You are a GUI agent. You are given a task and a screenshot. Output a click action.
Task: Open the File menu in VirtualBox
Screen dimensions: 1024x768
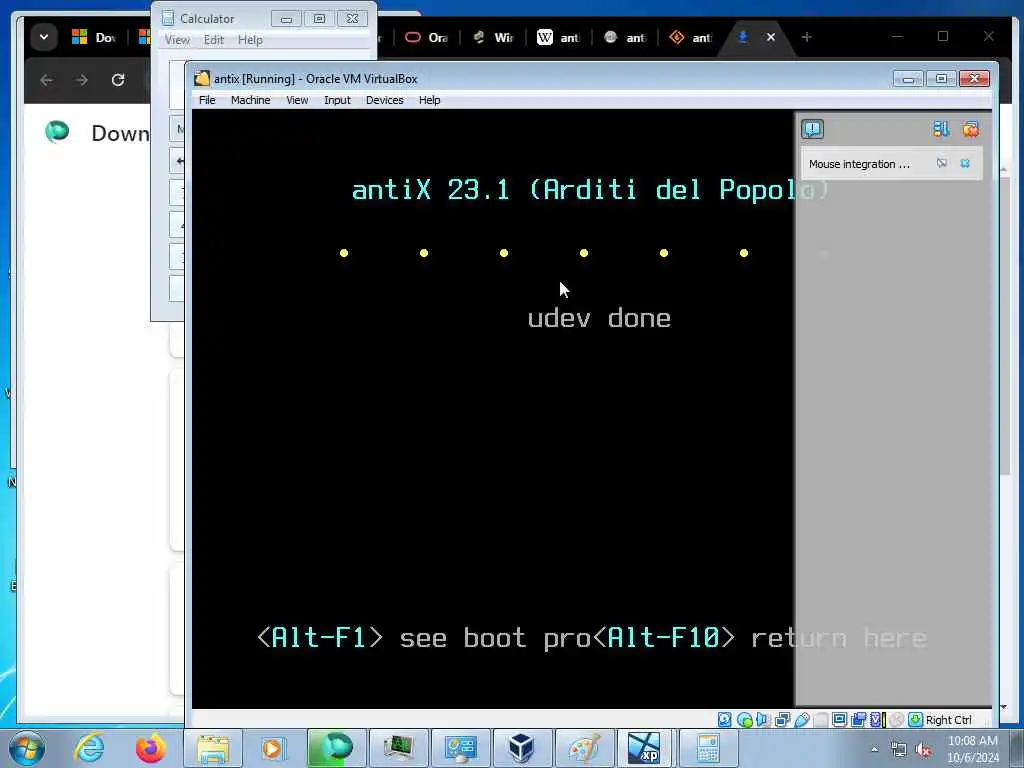click(x=207, y=100)
